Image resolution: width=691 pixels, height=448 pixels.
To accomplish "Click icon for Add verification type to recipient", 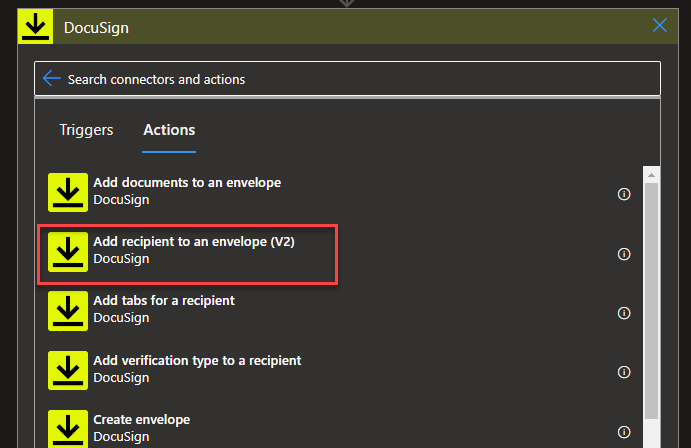I will click(x=68, y=369).
